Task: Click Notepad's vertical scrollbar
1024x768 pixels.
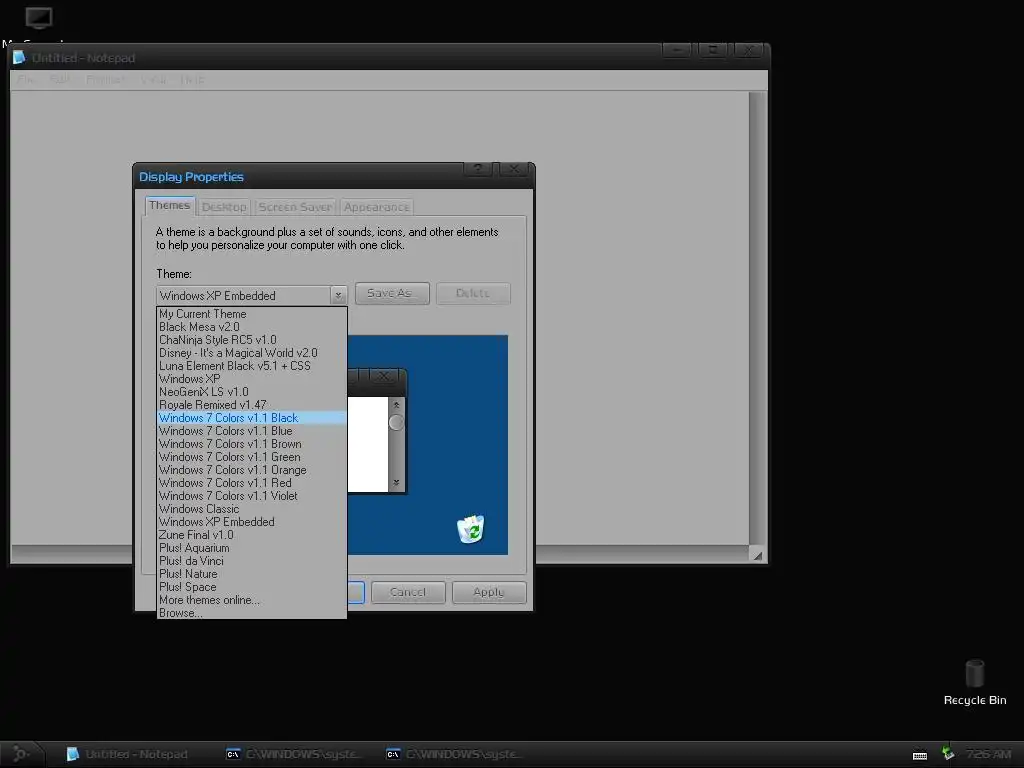Action: click(x=758, y=318)
